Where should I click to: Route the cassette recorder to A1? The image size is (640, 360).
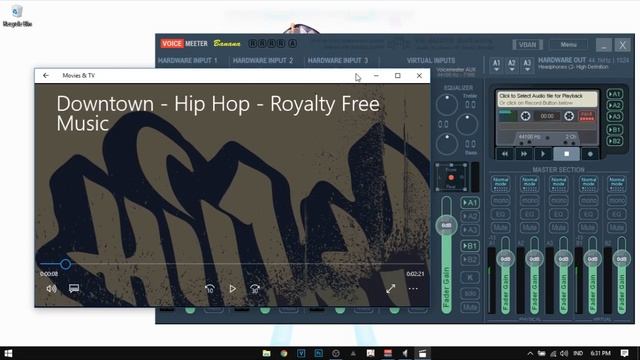(x=614, y=94)
